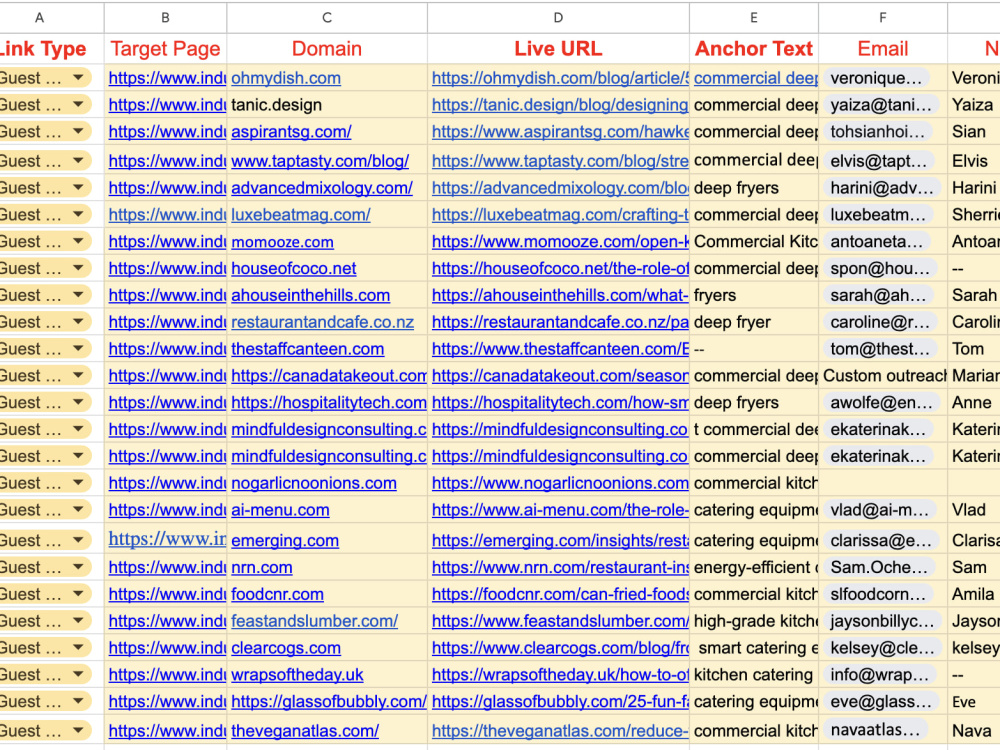The height and width of the screenshot is (750, 1000).
Task: Open the momooze.com domain link
Action: tap(283, 242)
